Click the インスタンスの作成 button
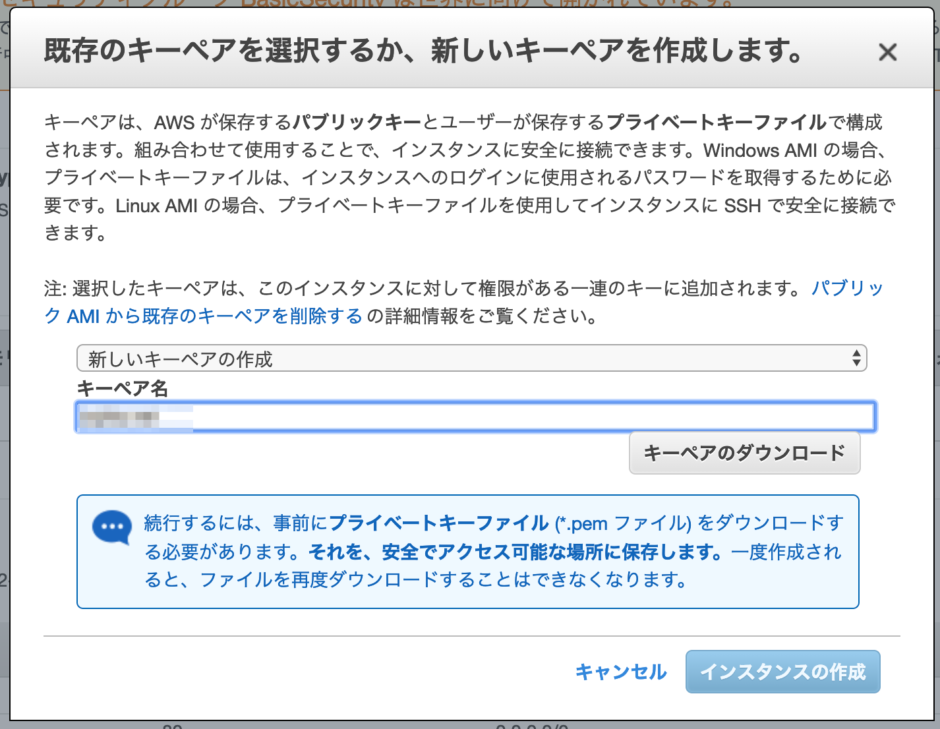940x729 pixels. click(x=783, y=671)
